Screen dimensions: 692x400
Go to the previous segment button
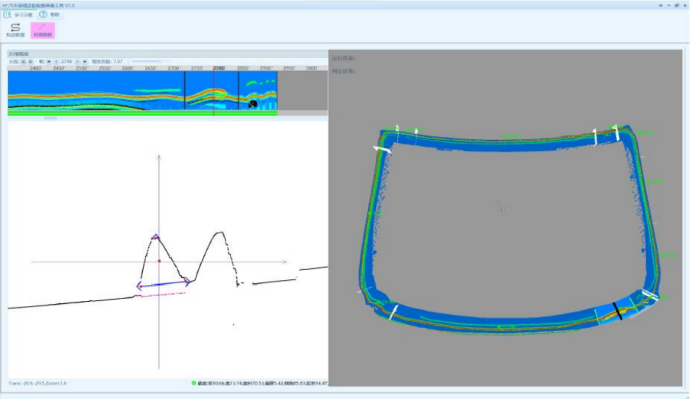pos(23,61)
